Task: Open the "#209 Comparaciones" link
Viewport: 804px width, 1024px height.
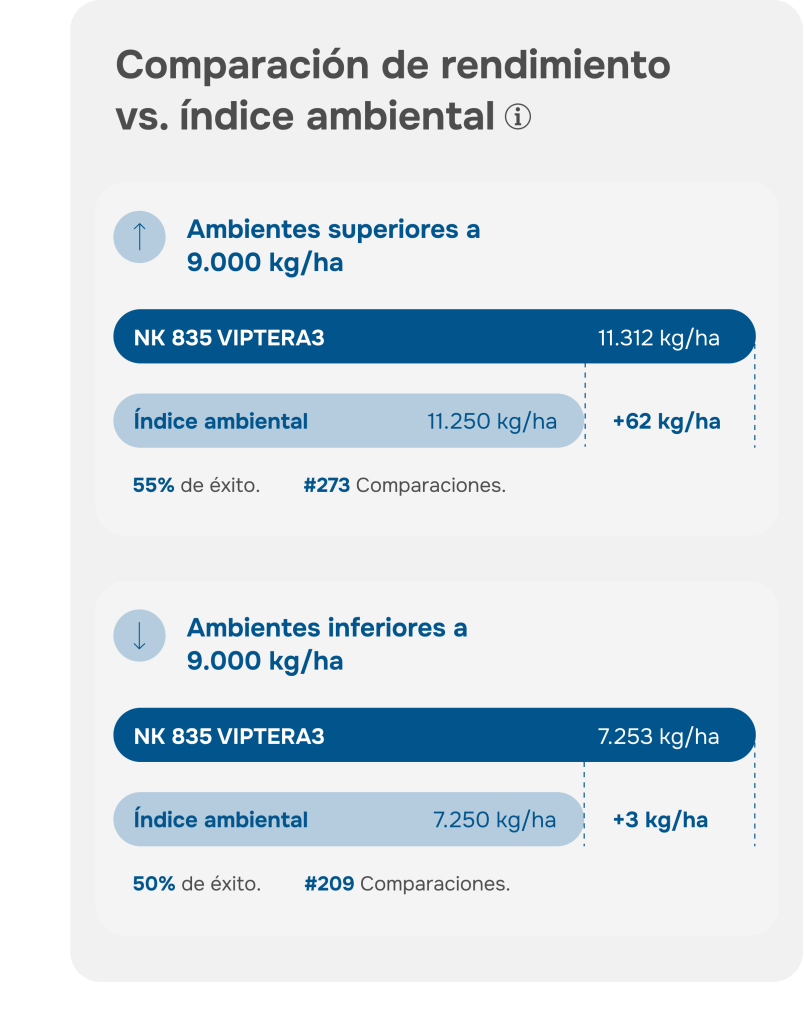Action: click(x=406, y=884)
